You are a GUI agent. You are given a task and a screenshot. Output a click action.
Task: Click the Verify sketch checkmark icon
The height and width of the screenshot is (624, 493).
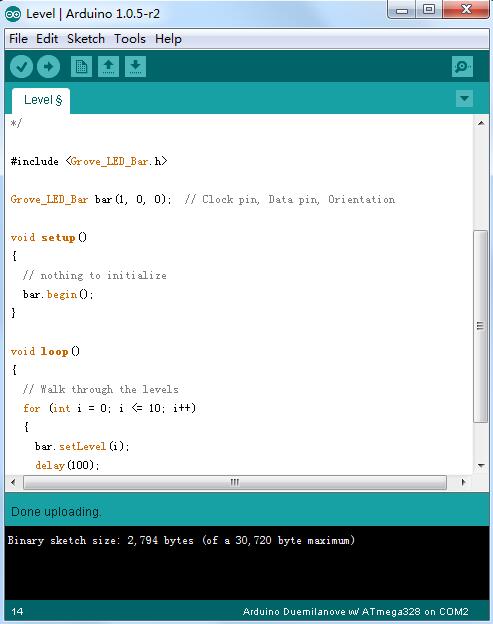pyautogui.click(x=21, y=66)
